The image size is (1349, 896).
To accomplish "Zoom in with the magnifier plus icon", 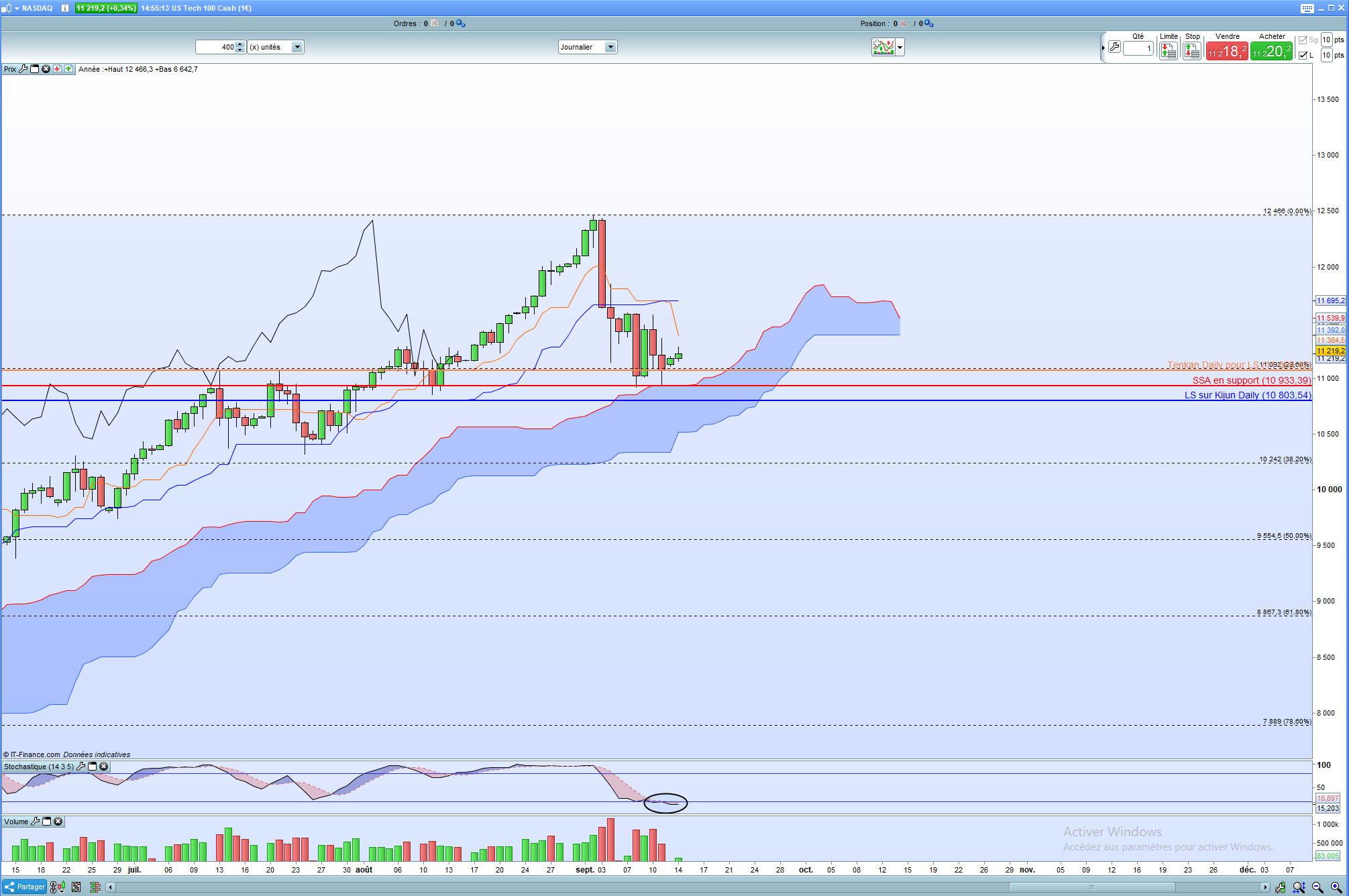I will 1336,887.
